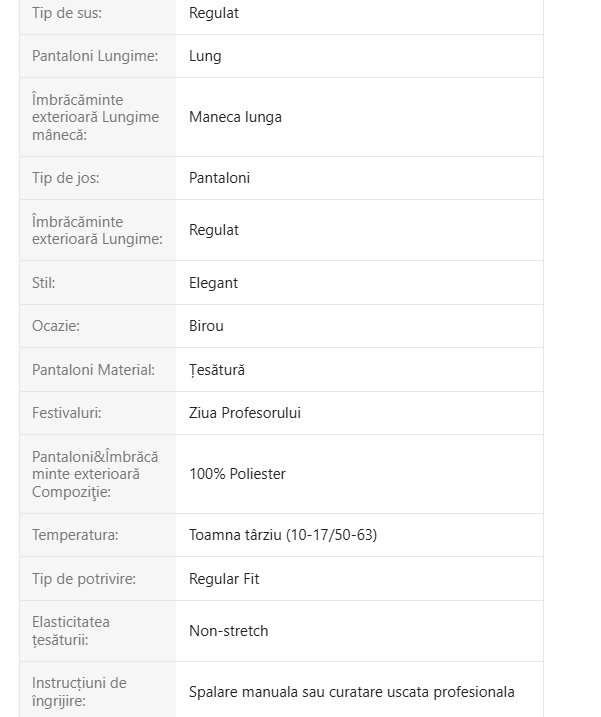Select the "Maneca lunga" value text
This screenshot has width=601, height=717.
click(235, 117)
